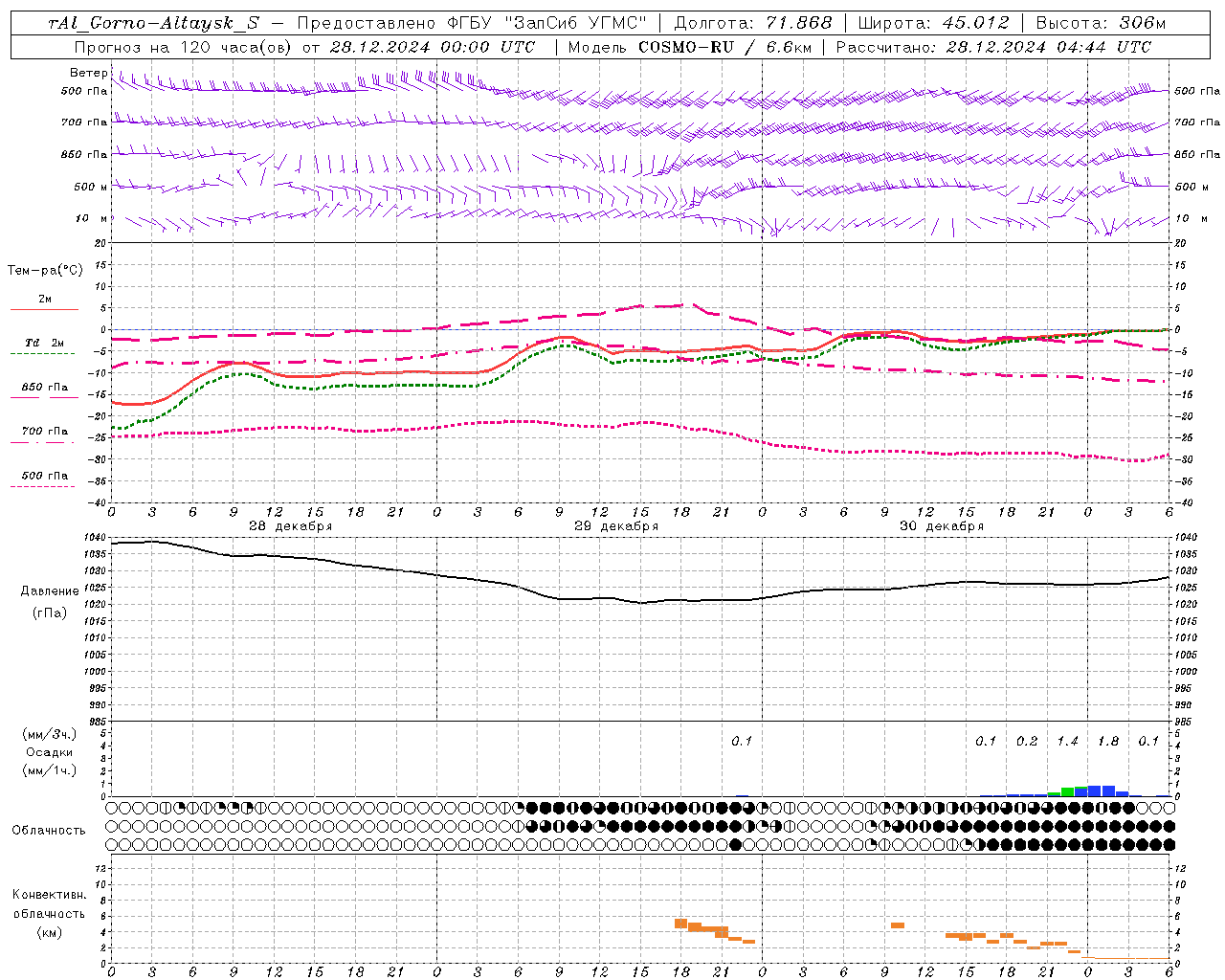Image resolution: width=1225 pixels, height=980 pixels.
Task: Select the Модель COSMO-RU / 6.6км label
Action: pyautogui.click(x=689, y=47)
